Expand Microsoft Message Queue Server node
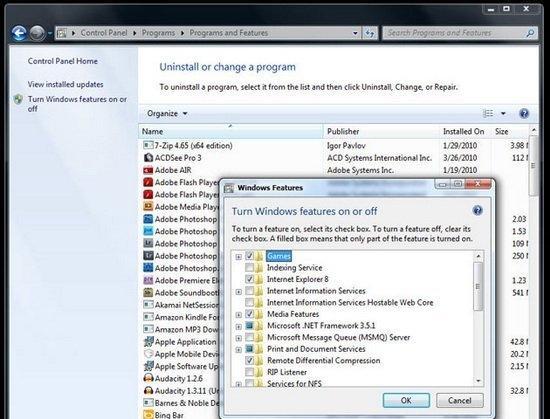This screenshot has height=419, width=550. click(239, 338)
